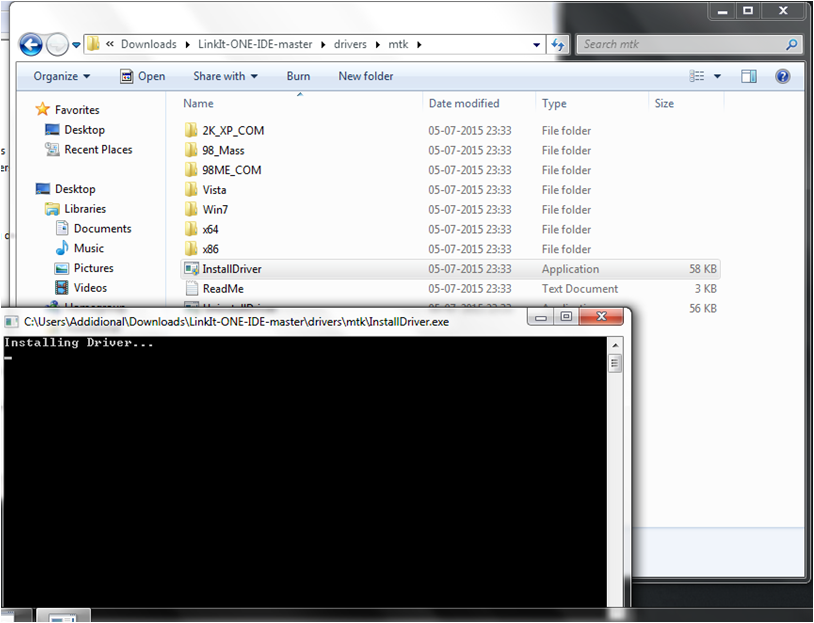Select the 98ME_COM folder icon
The image size is (814, 623).
[191, 169]
